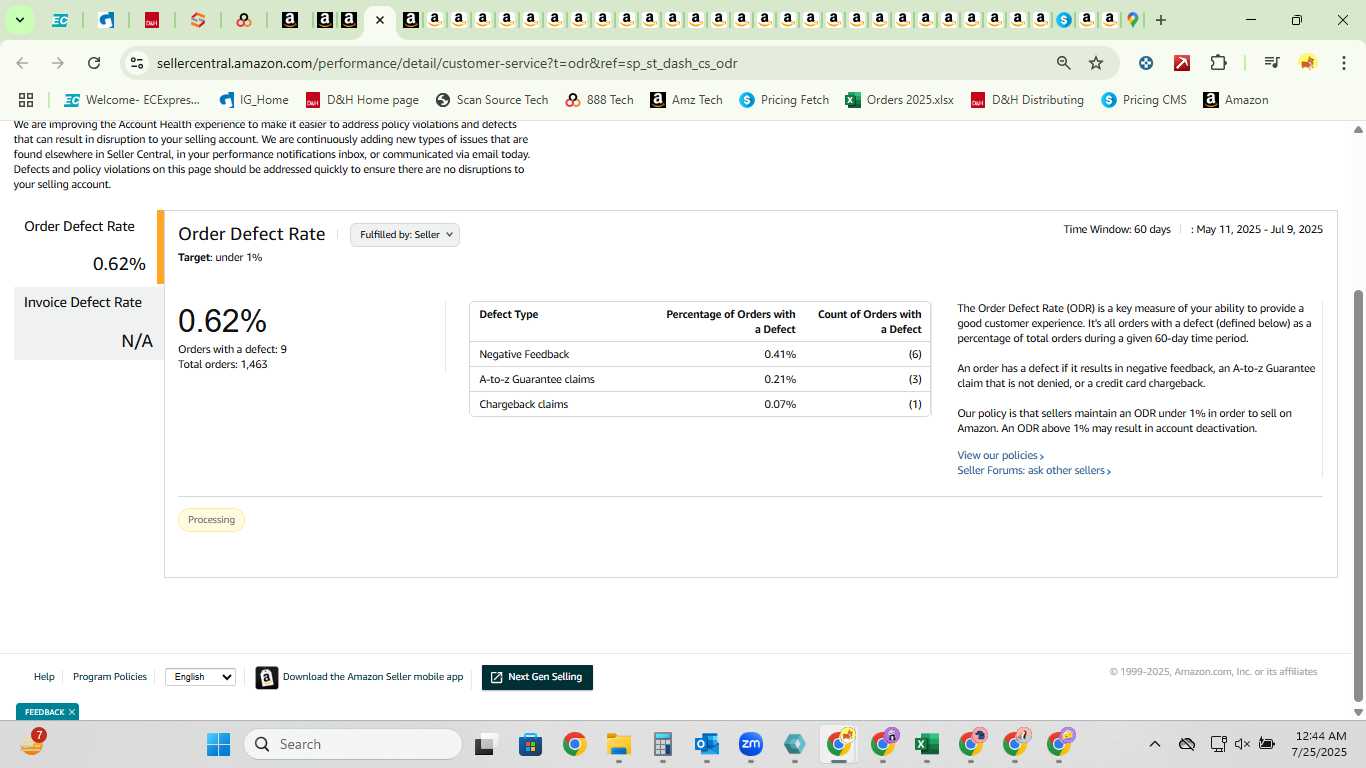Open the Fulfilled by: Seller dropdown

click(405, 234)
